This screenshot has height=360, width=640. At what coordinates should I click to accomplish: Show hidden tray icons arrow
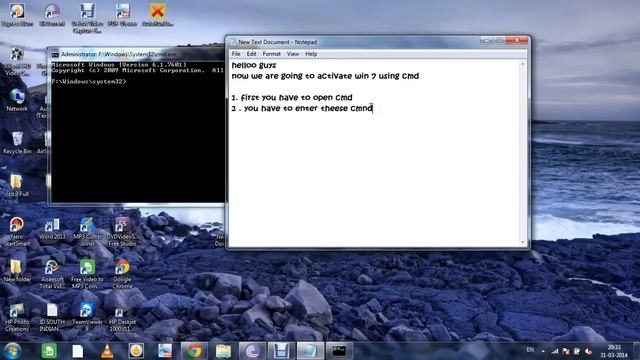point(543,351)
